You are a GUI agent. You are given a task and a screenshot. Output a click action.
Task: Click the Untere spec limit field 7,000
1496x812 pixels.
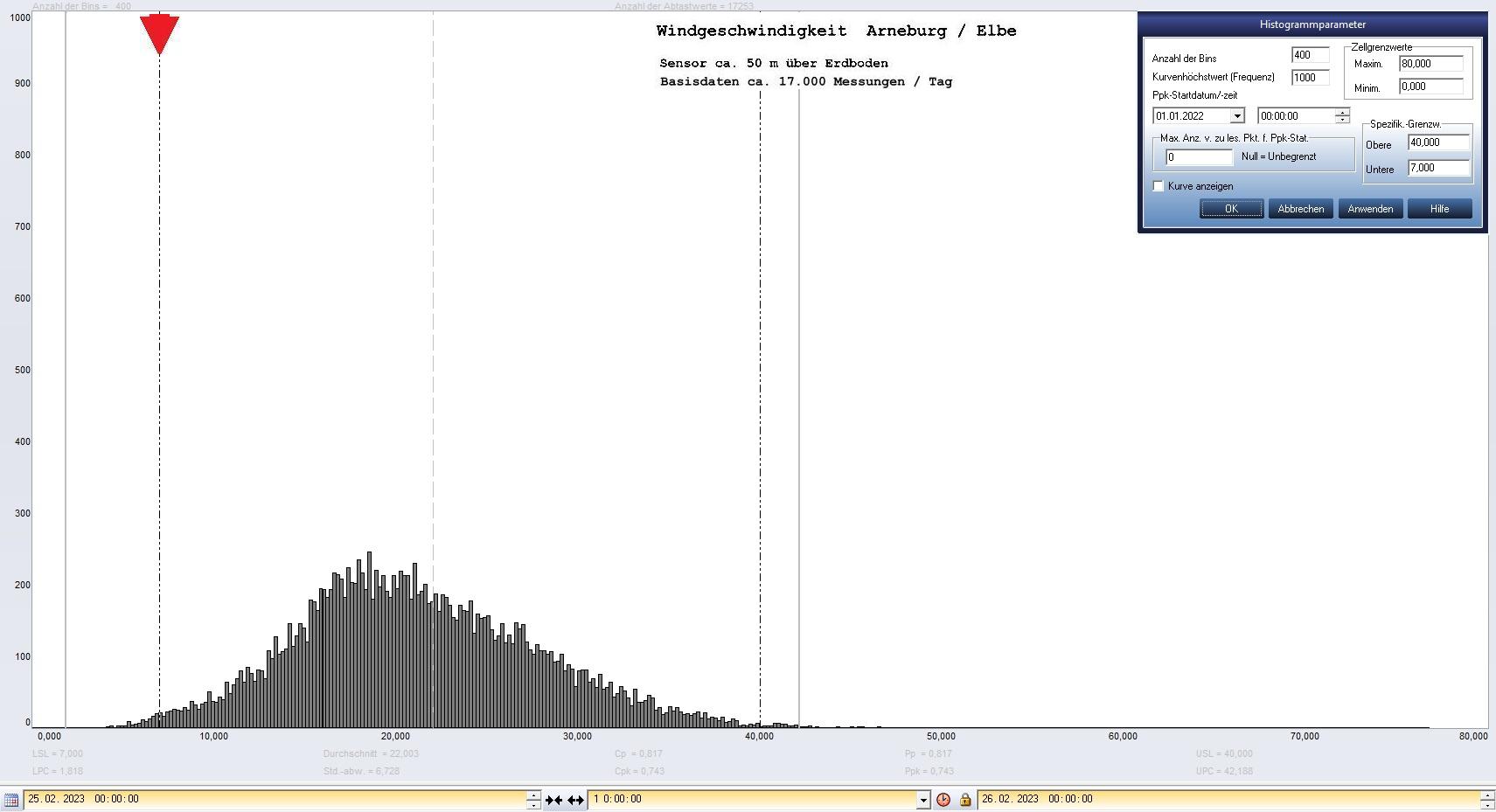[1438, 168]
